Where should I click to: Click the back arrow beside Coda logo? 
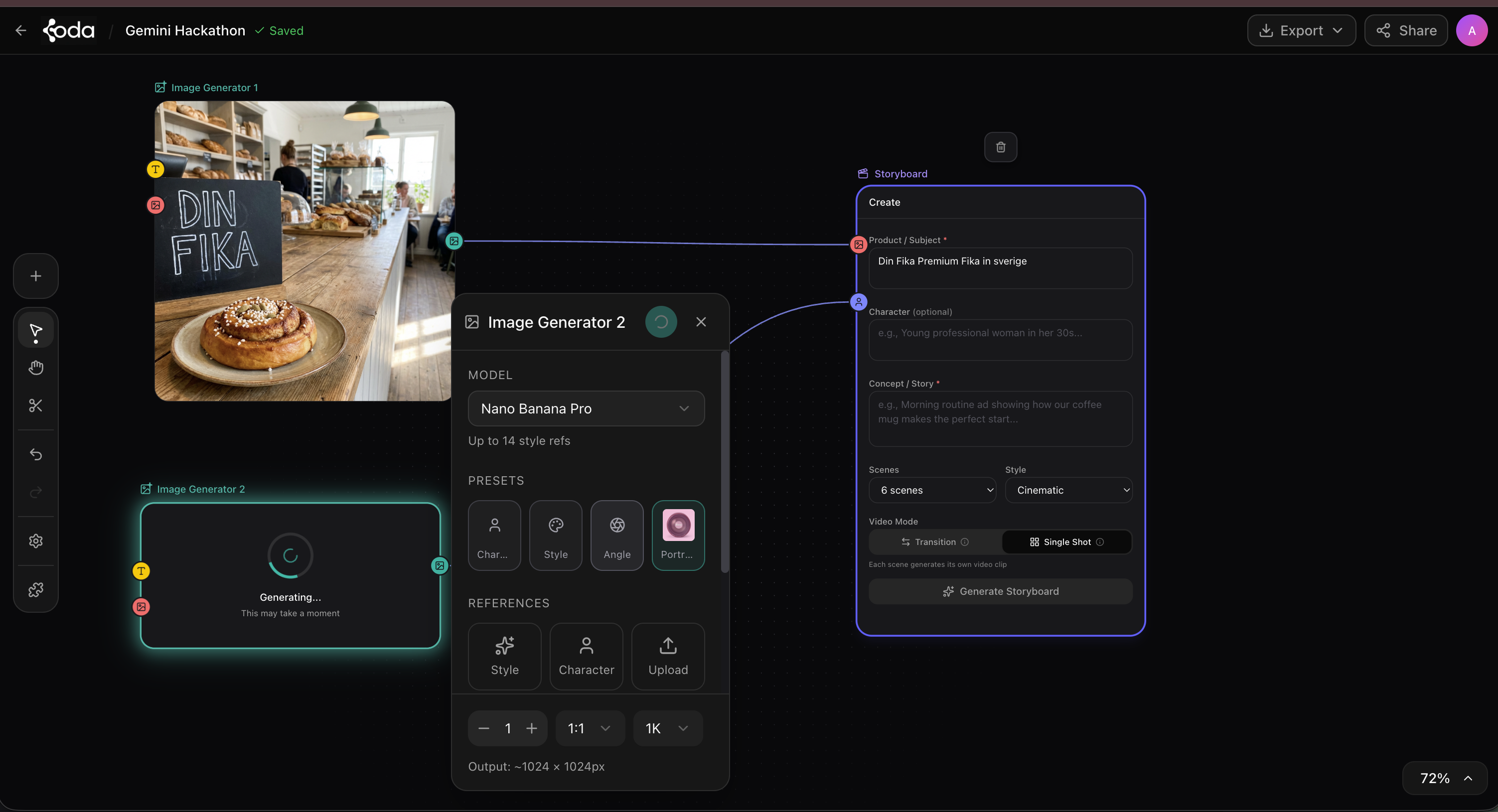(x=21, y=31)
